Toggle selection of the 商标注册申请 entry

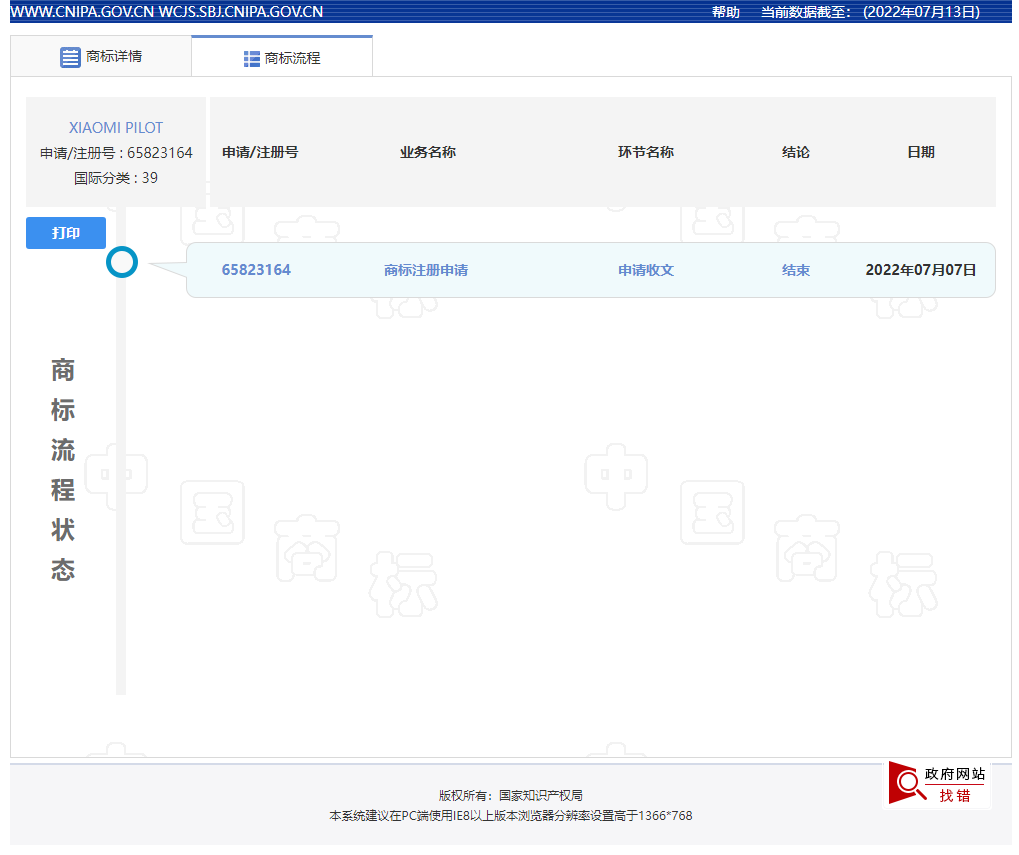(x=428, y=270)
